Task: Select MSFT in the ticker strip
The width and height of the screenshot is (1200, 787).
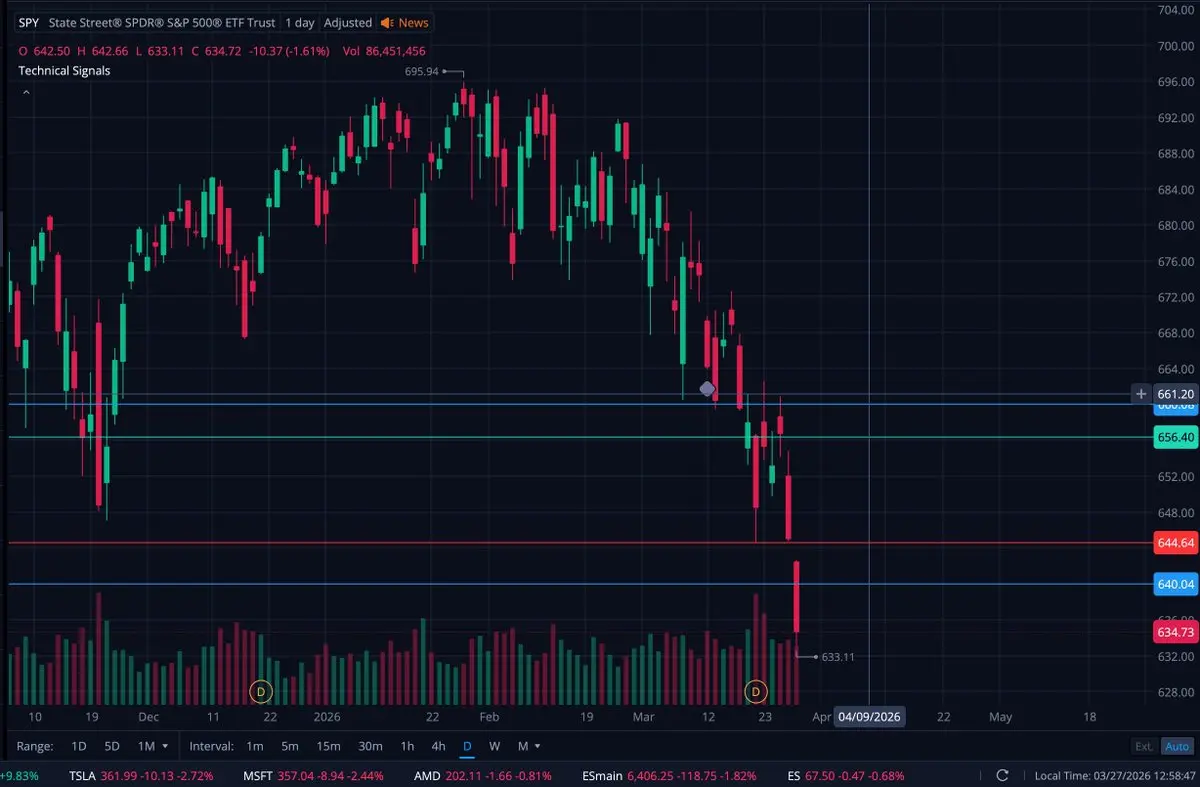Action: pyautogui.click(x=314, y=775)
